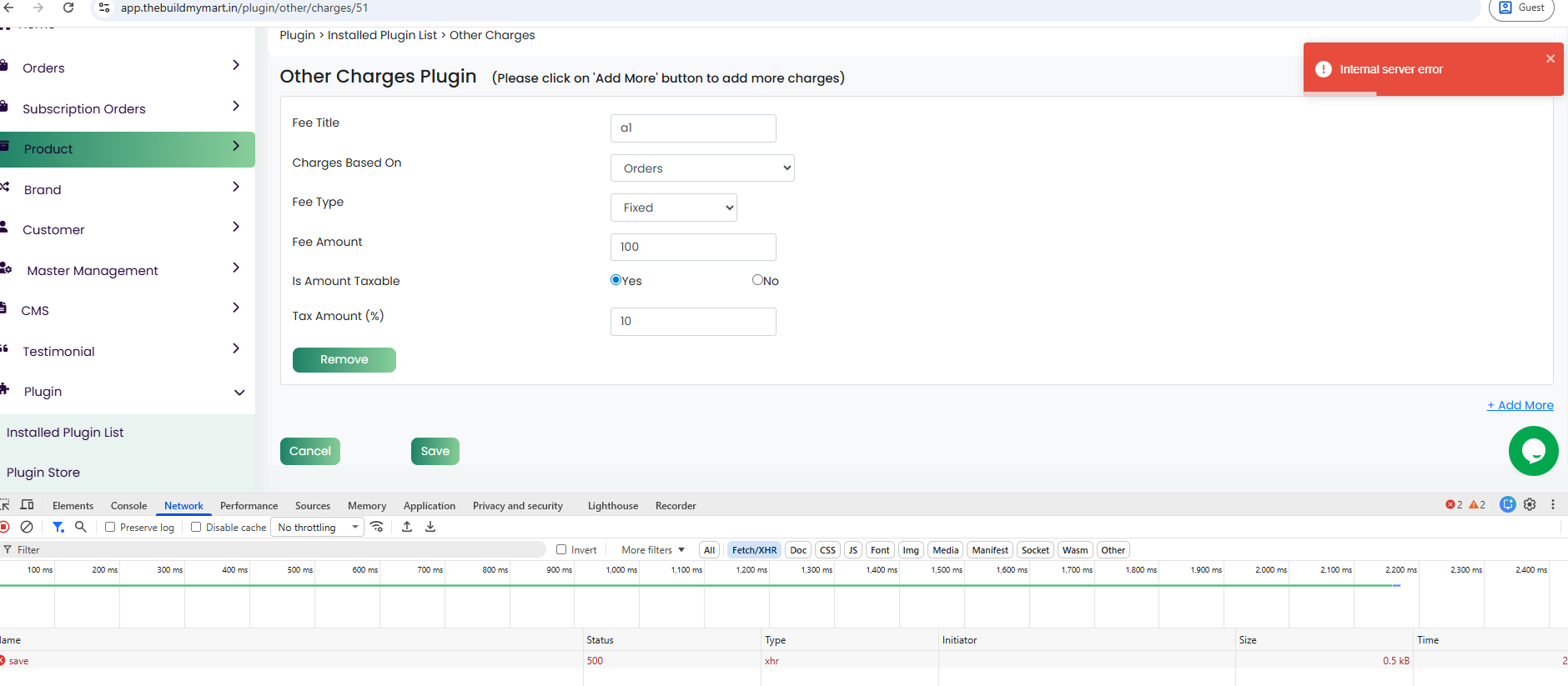Open Charges Based On dropdown
Viewport: 1568px width, 686px height.
[702, 168]
